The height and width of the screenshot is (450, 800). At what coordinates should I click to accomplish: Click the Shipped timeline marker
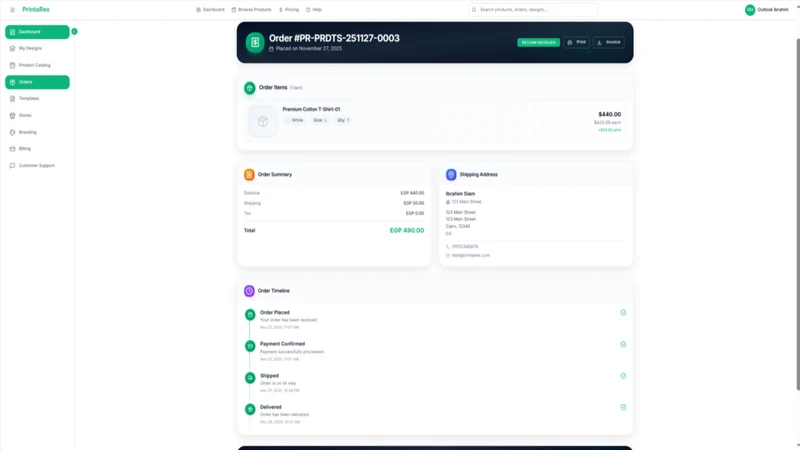pyautogui.click(x=250, y=378)
